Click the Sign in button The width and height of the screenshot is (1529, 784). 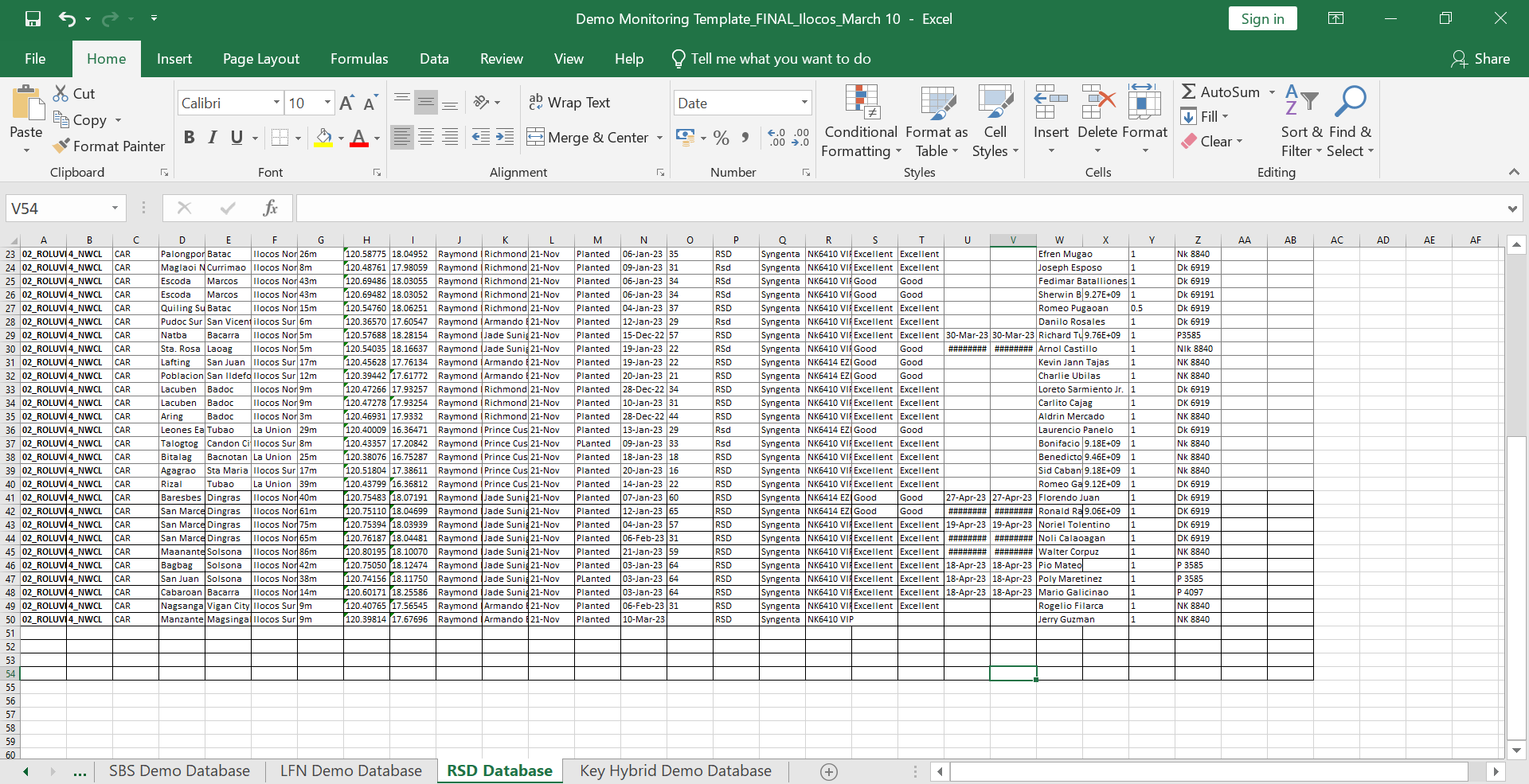1262,19
